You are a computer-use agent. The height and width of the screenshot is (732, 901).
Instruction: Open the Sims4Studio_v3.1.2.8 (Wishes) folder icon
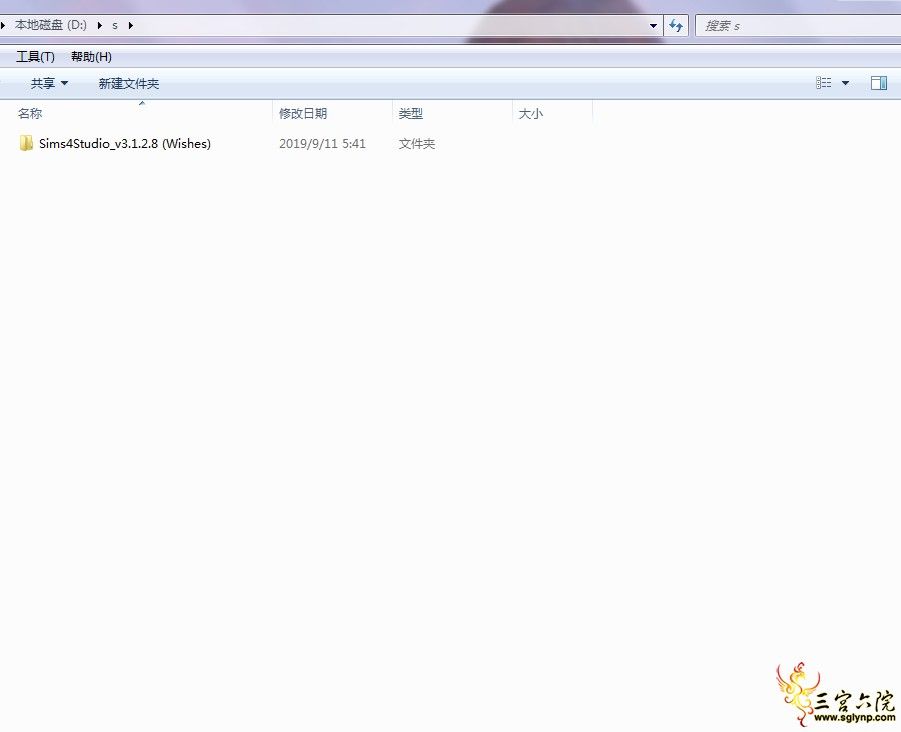[26, 143]
